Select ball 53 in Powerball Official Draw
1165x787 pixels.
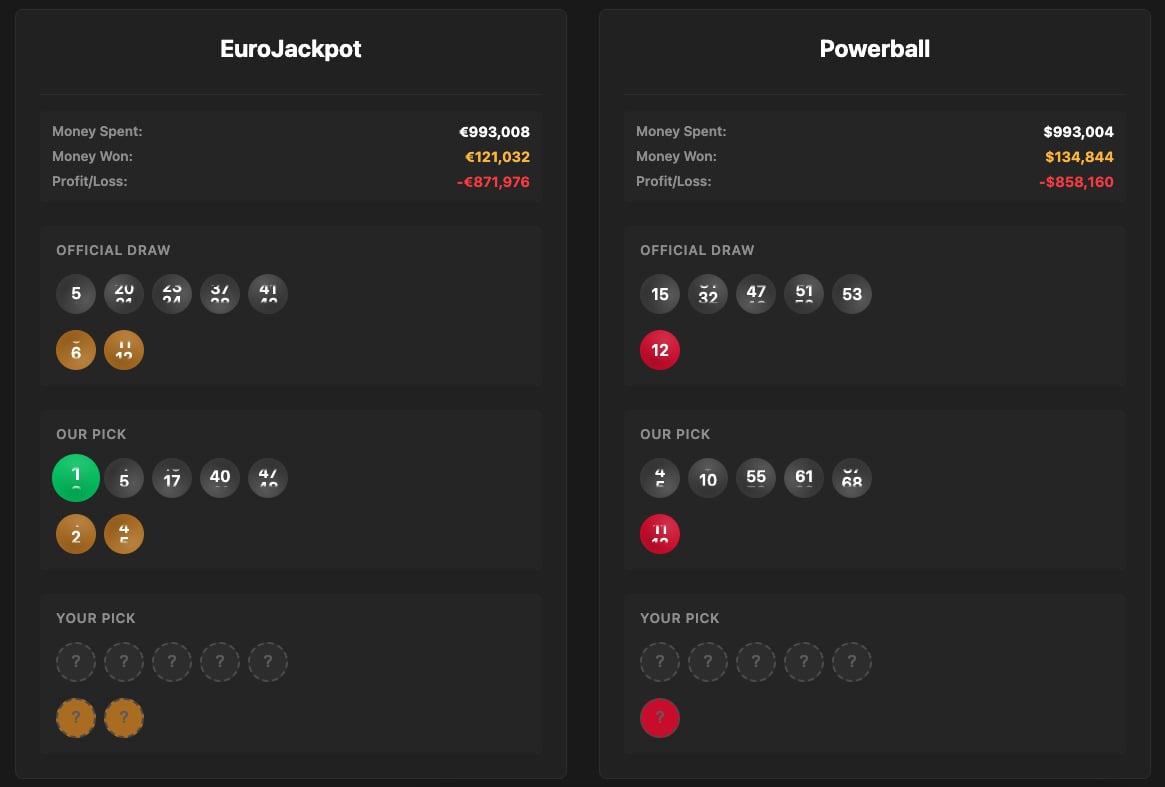pos(852,294)
